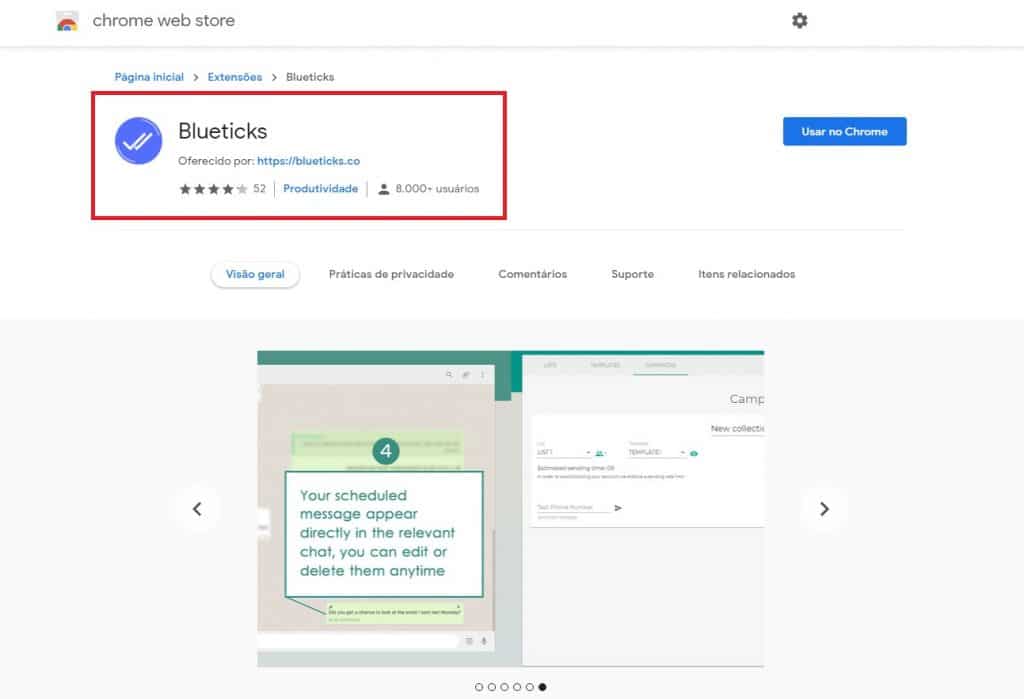Select the second carousel dot
The image size is (1024, 699).
tap(492, 687)
